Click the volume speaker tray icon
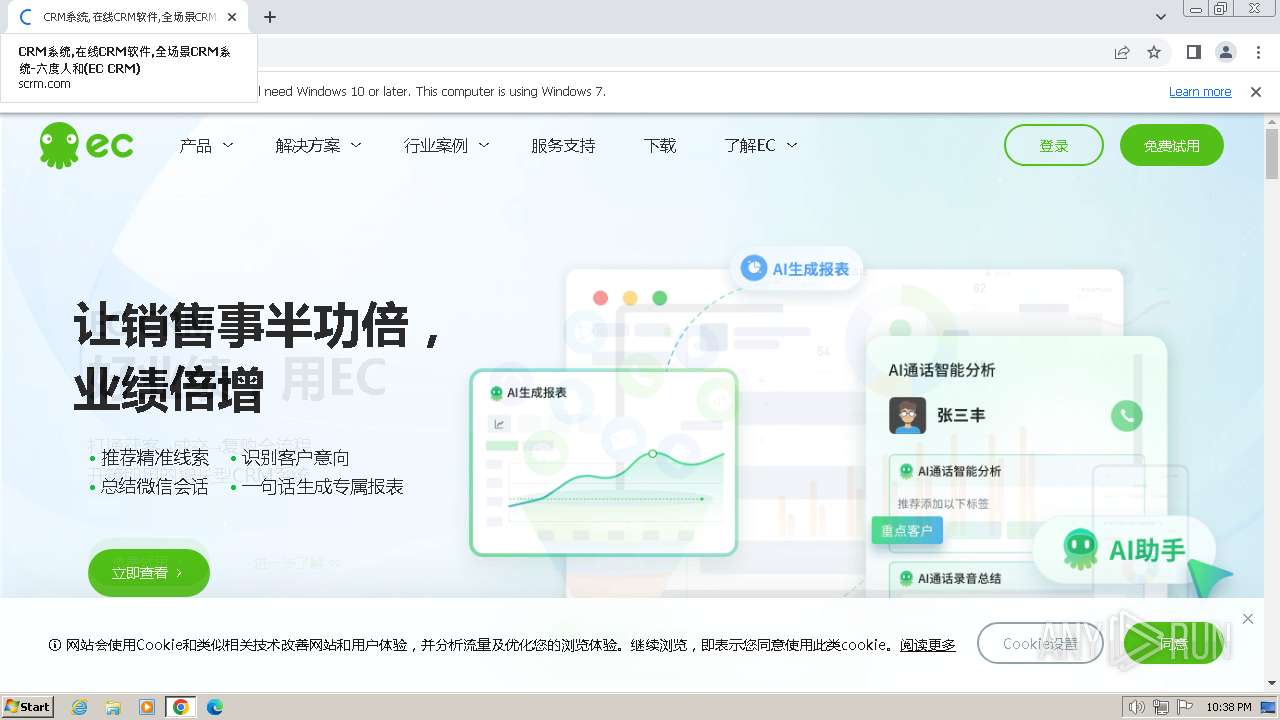Screen dimensions: 1280x720 (x=1137, y=707)
